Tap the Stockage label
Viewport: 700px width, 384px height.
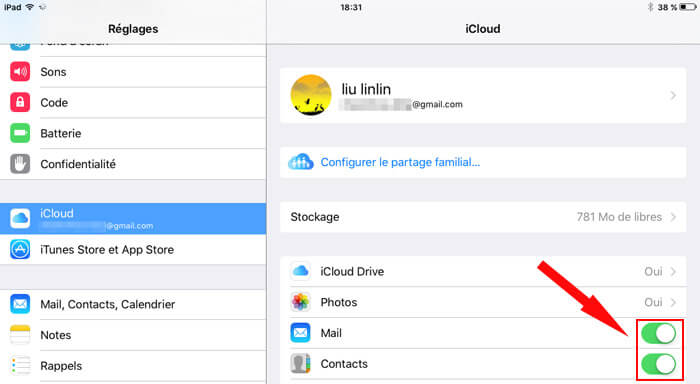(315, 217)
